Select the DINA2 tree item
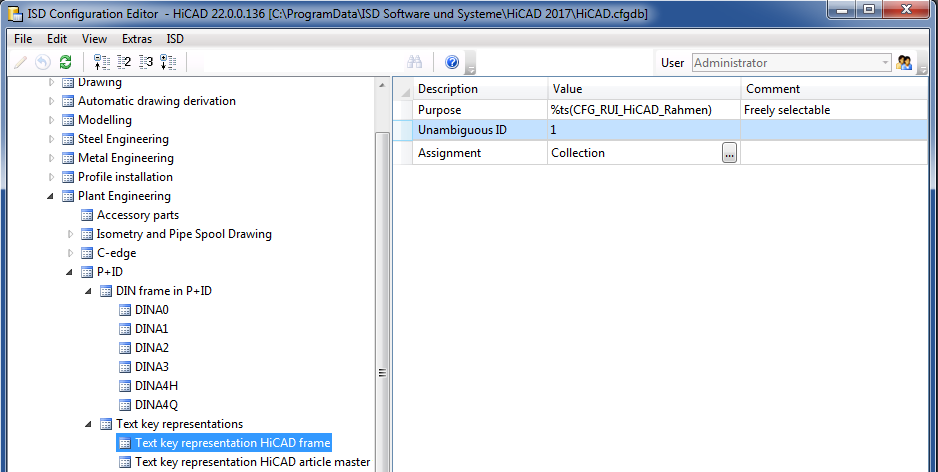The image size is (938, 472). point(152,348)
